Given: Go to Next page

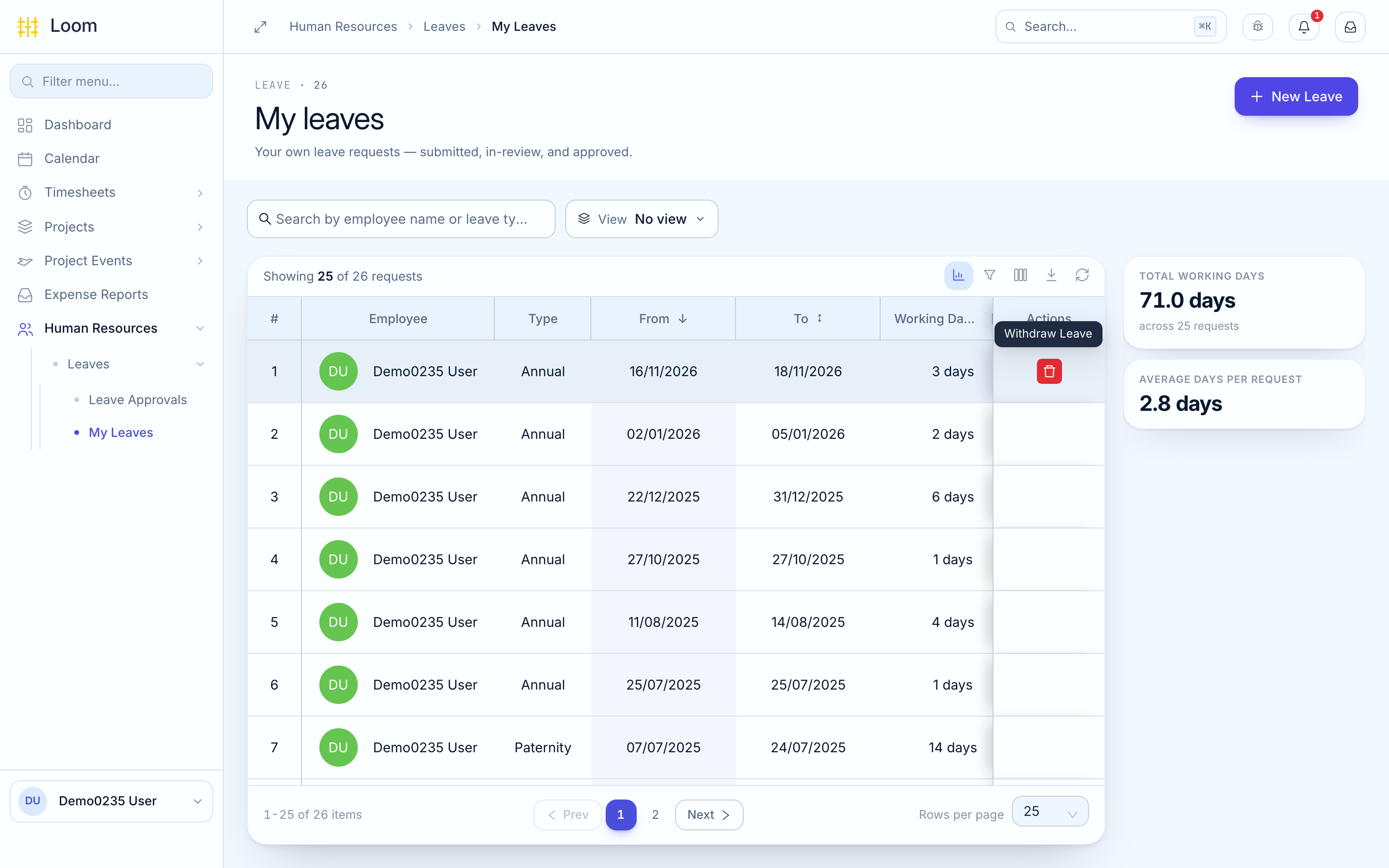Looking at the screenshot, I should pyautogui.click(x=709, y=814).
